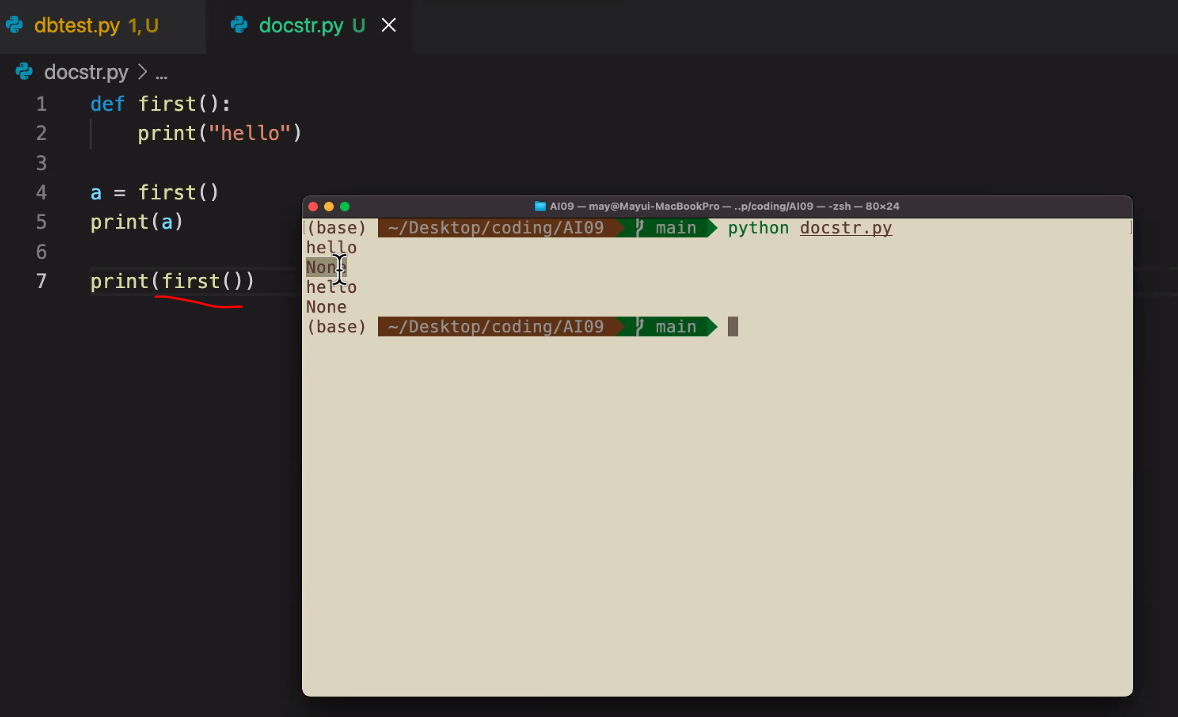
Task: Click the 'a = first()' code line
Action: pyautogui.click(x=154, y=192)
